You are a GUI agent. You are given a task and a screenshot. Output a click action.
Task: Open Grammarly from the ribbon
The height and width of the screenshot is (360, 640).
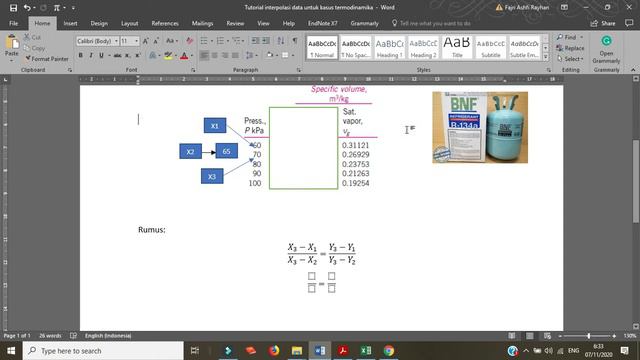(x=606, y=49)
